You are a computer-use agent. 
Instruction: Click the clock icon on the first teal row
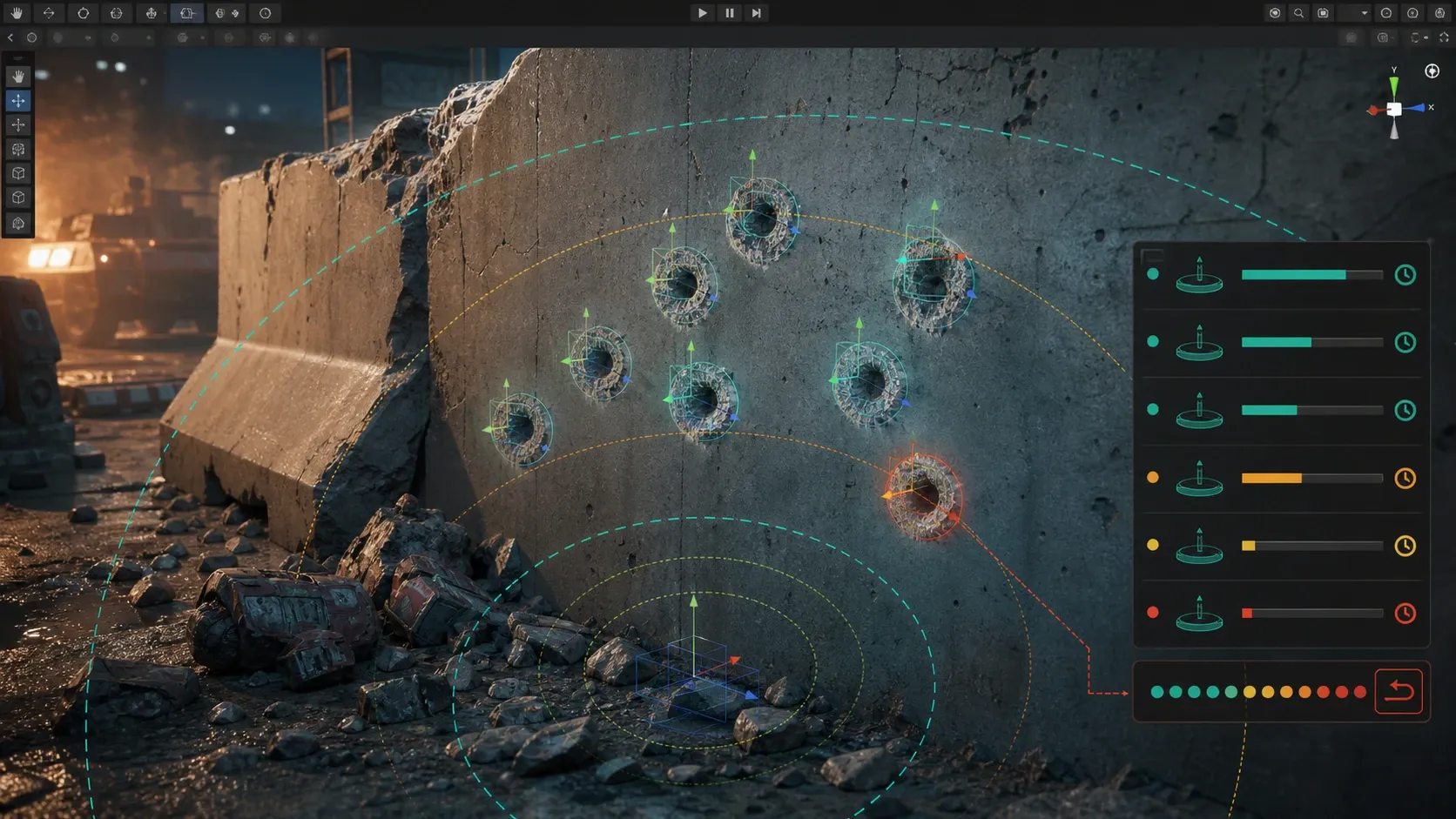pos(1405,275)
